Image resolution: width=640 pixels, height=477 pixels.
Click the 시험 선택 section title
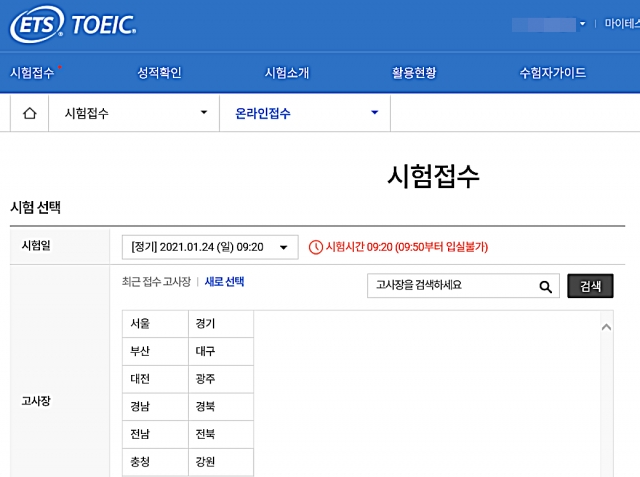click(x=36, y=207)
